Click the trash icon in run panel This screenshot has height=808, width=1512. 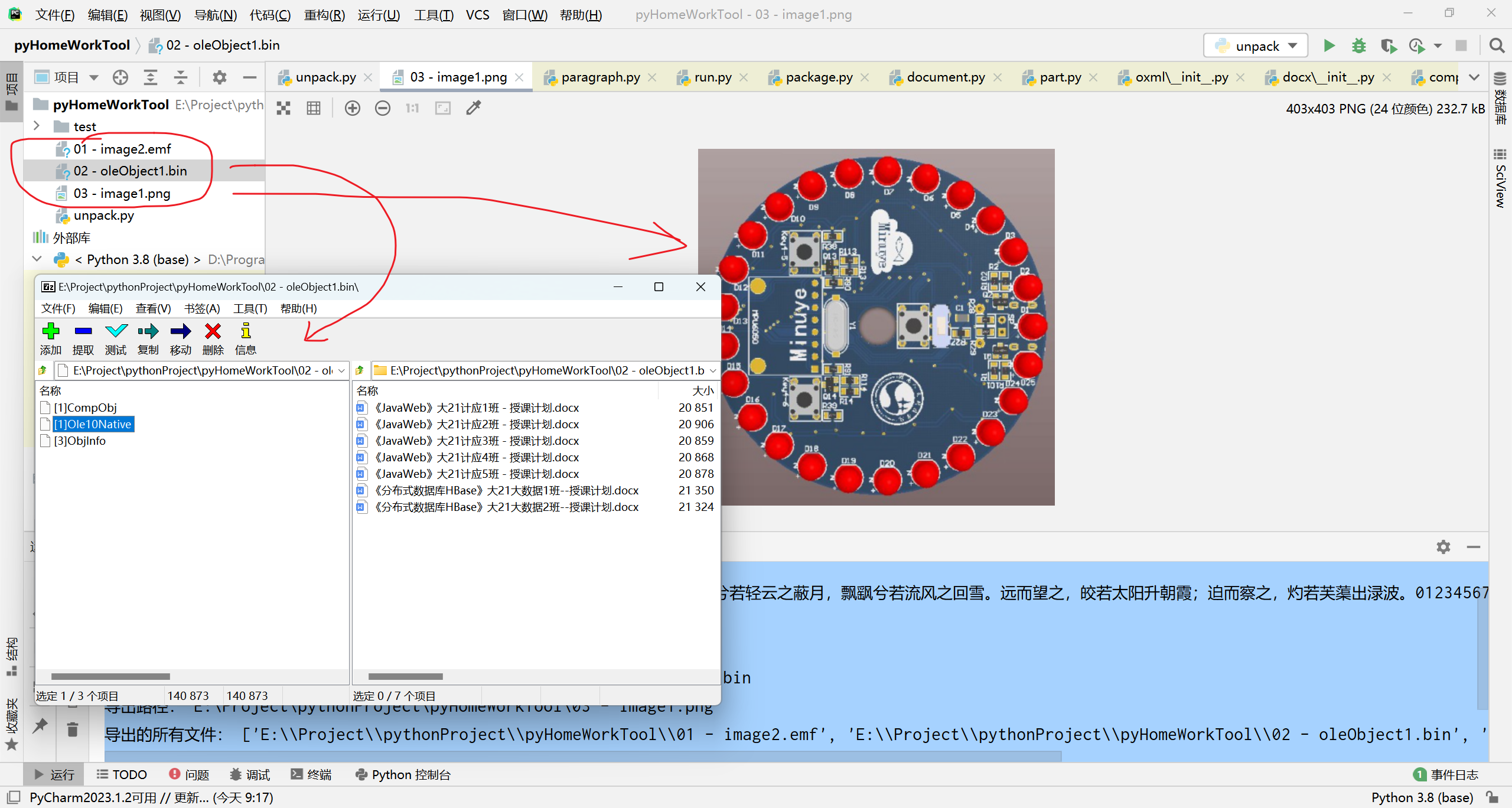[x=73, y=730]
